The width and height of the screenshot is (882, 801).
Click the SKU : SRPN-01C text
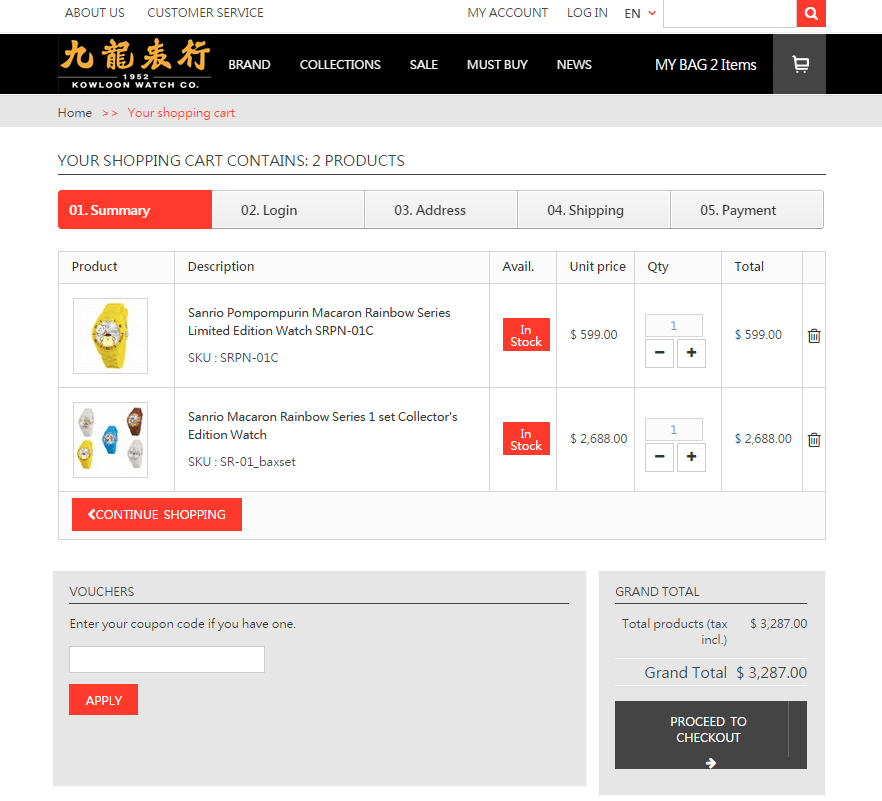[x=233, y=358]
